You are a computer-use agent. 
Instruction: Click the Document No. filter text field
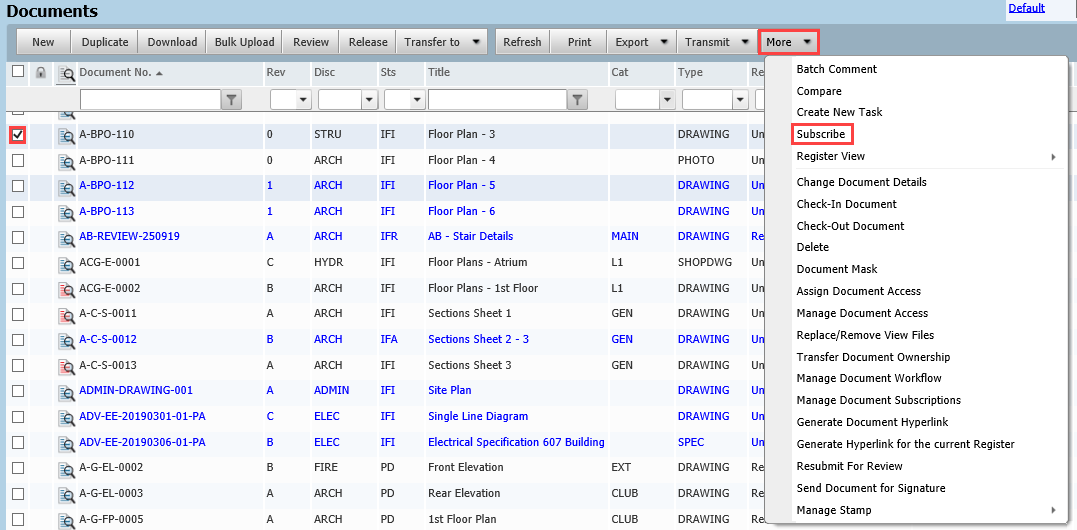pyautogui.click(x=150, y=99)
